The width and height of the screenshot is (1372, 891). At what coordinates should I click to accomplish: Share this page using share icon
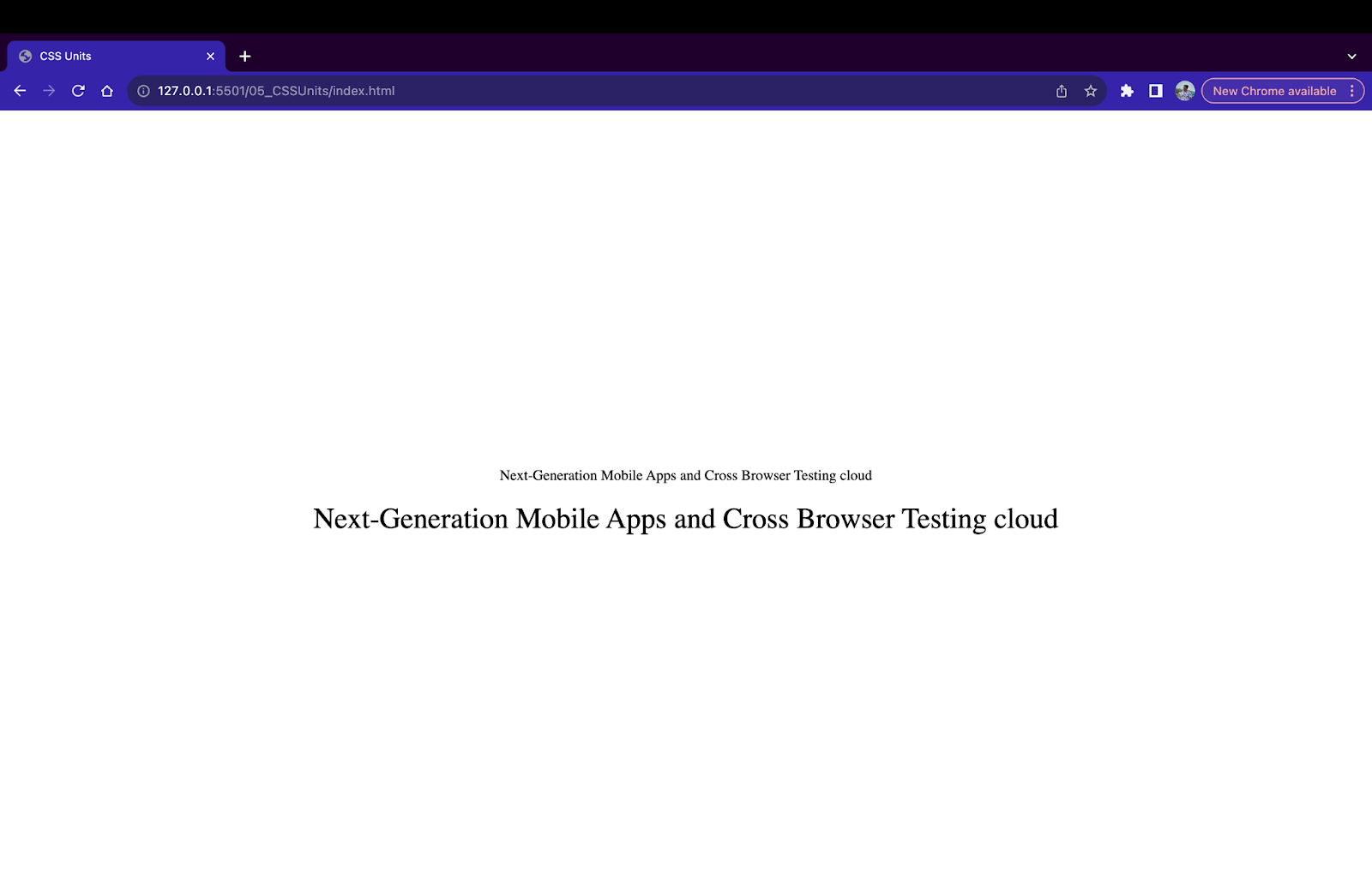tap(1062, 91)
